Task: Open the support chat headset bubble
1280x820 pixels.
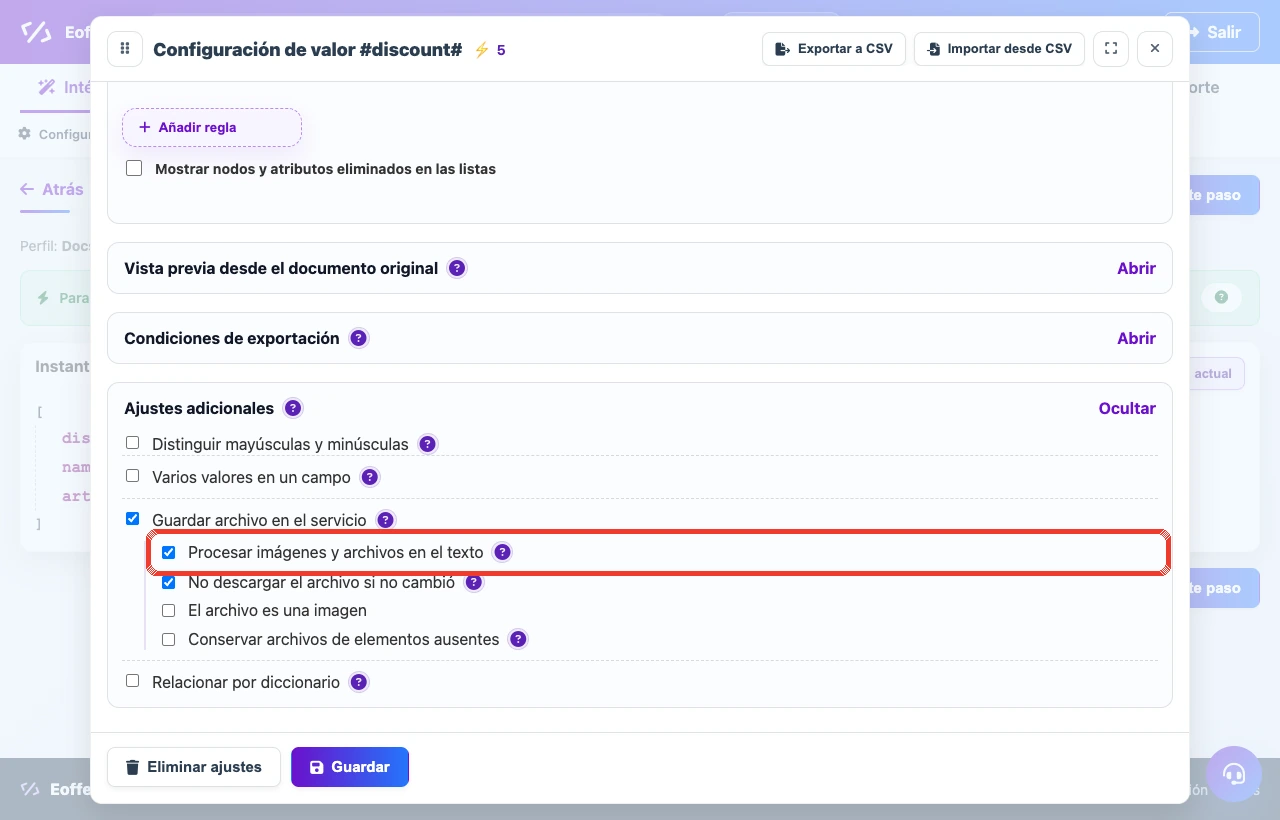Action: click(1234, 774)
